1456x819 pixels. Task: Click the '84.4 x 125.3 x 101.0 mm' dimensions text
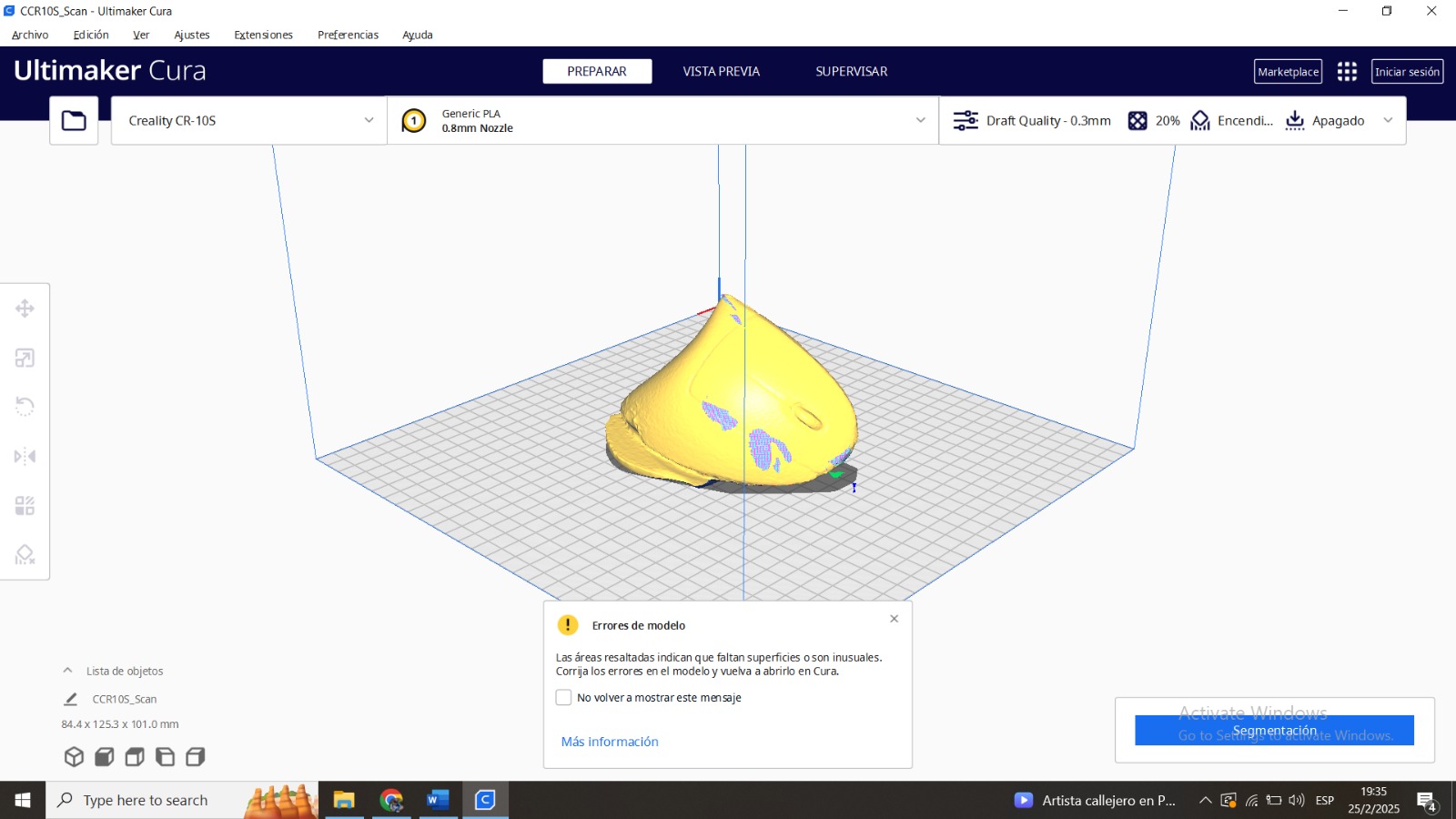[x=120, y=724]
